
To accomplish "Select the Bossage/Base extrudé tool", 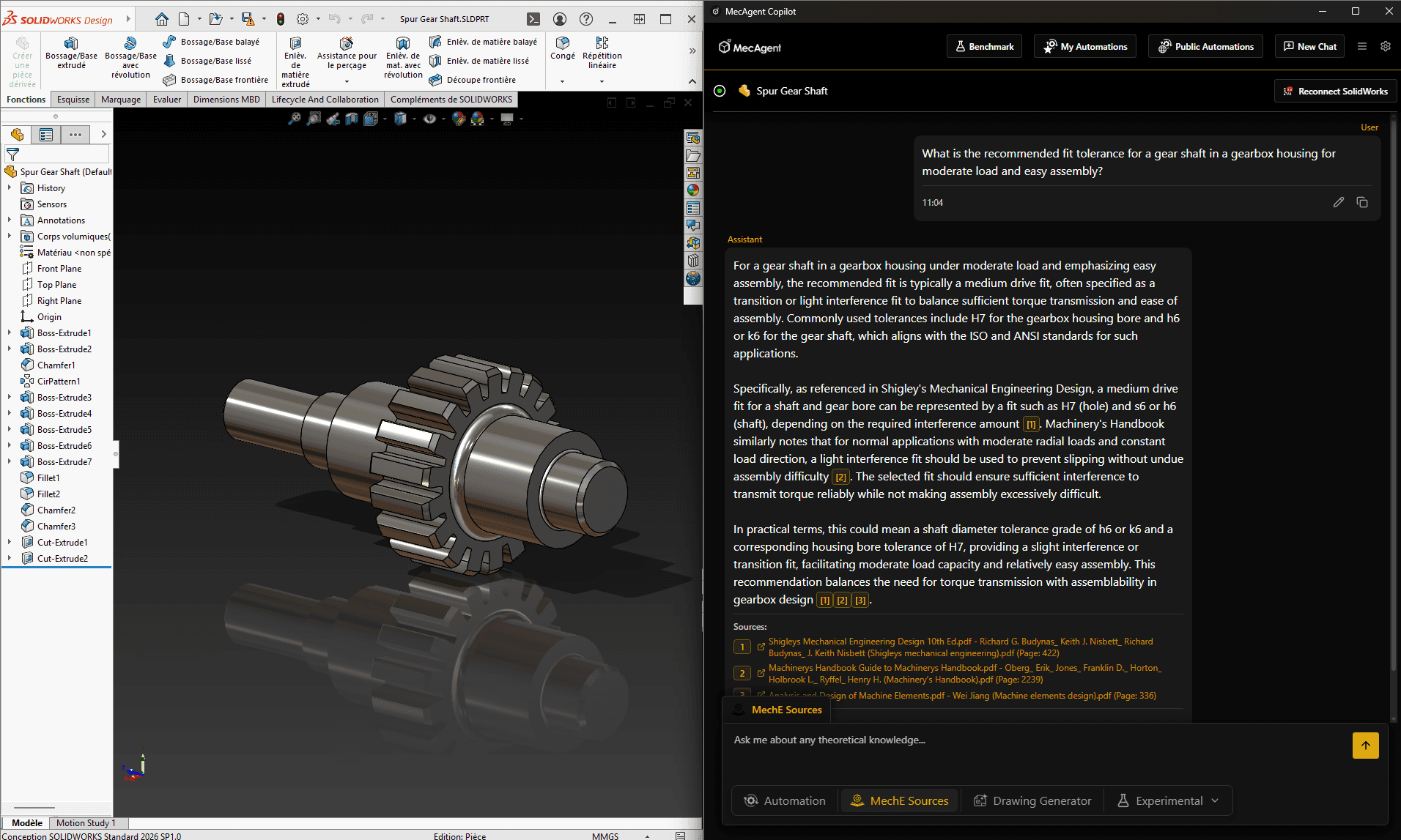I will (71, 51).
